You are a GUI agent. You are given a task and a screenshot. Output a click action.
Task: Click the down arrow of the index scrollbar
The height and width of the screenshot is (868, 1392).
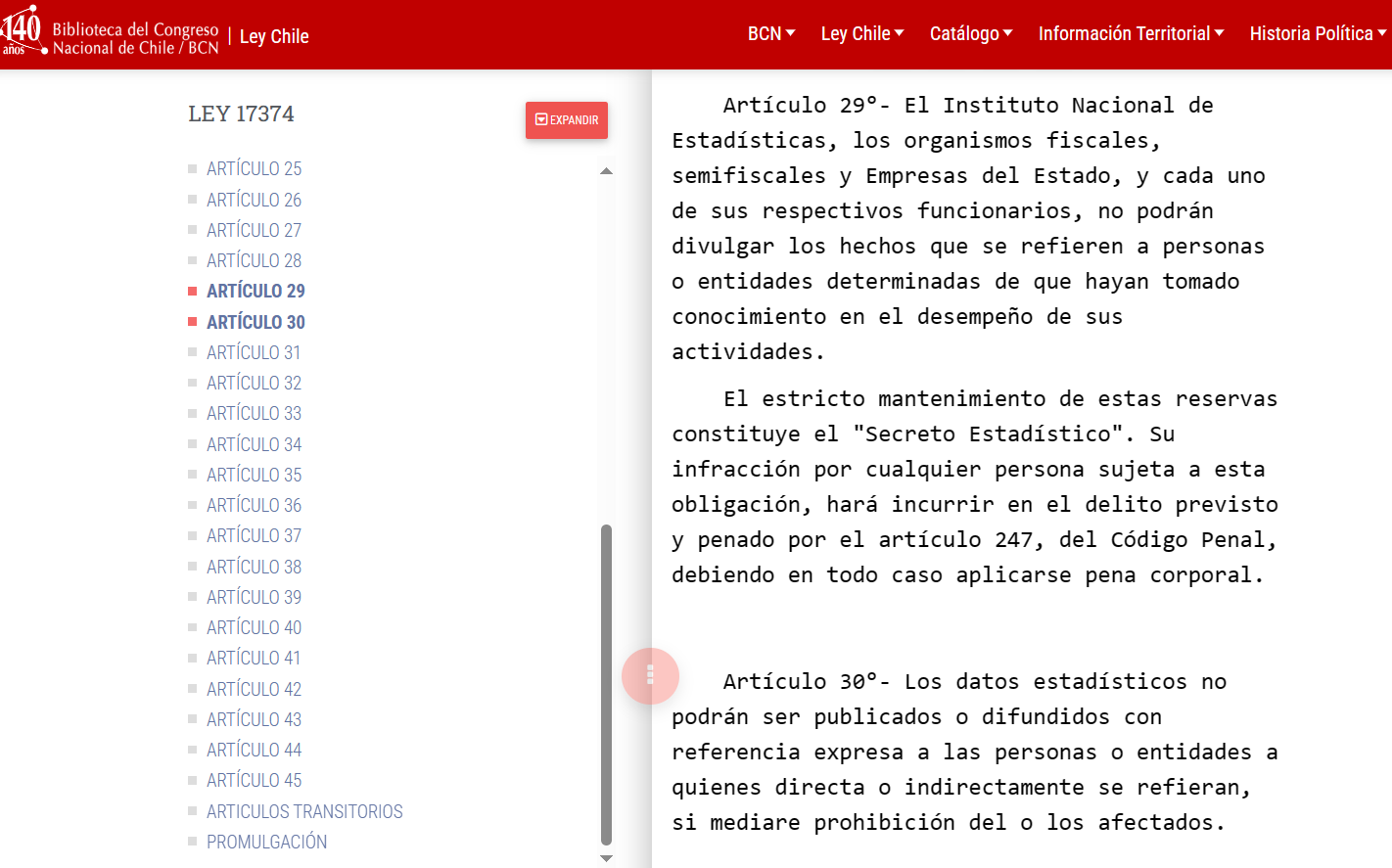[606, 858]
